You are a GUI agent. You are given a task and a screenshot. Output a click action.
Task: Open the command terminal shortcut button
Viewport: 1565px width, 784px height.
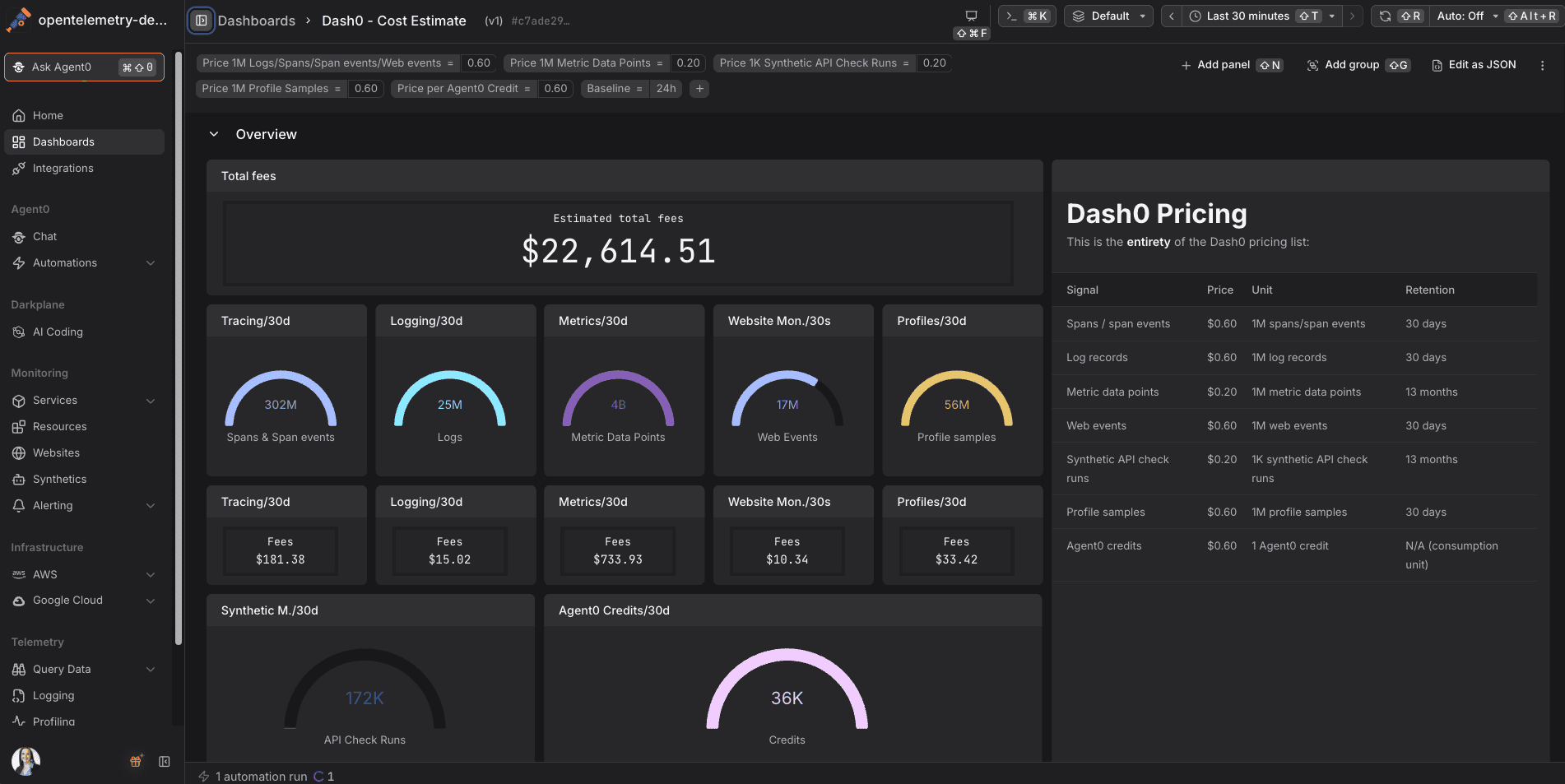[1026, 16]
